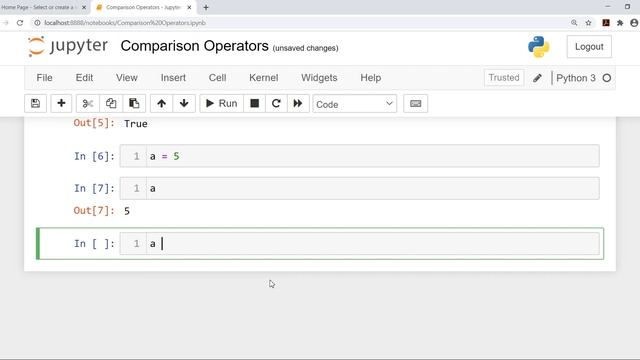Restart the kernel circular arrow icon
640x360 pixels.
click(276, 104)
